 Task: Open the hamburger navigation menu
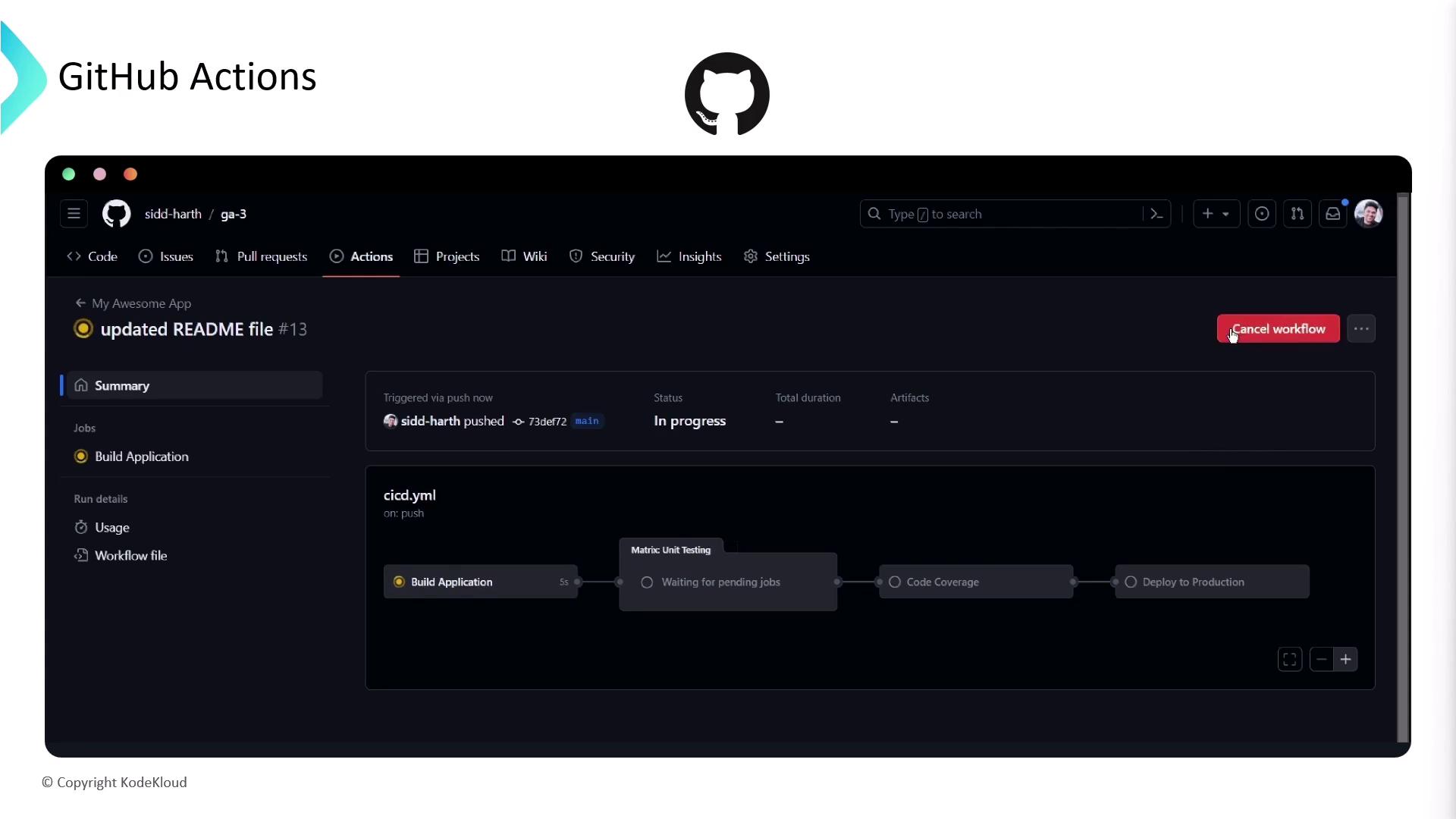(74, 214)
